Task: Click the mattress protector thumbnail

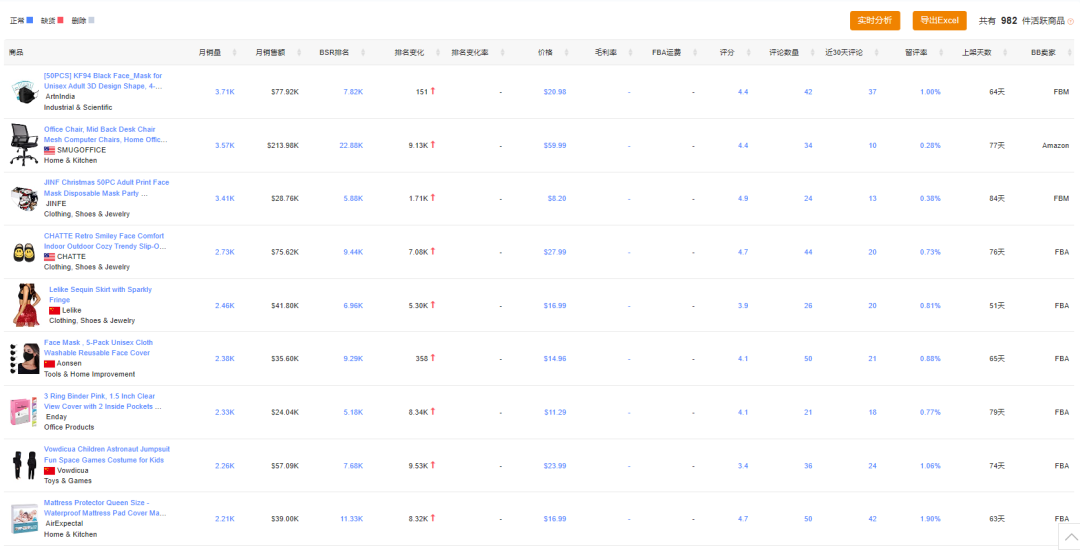Action: click(x=24, y=519)
